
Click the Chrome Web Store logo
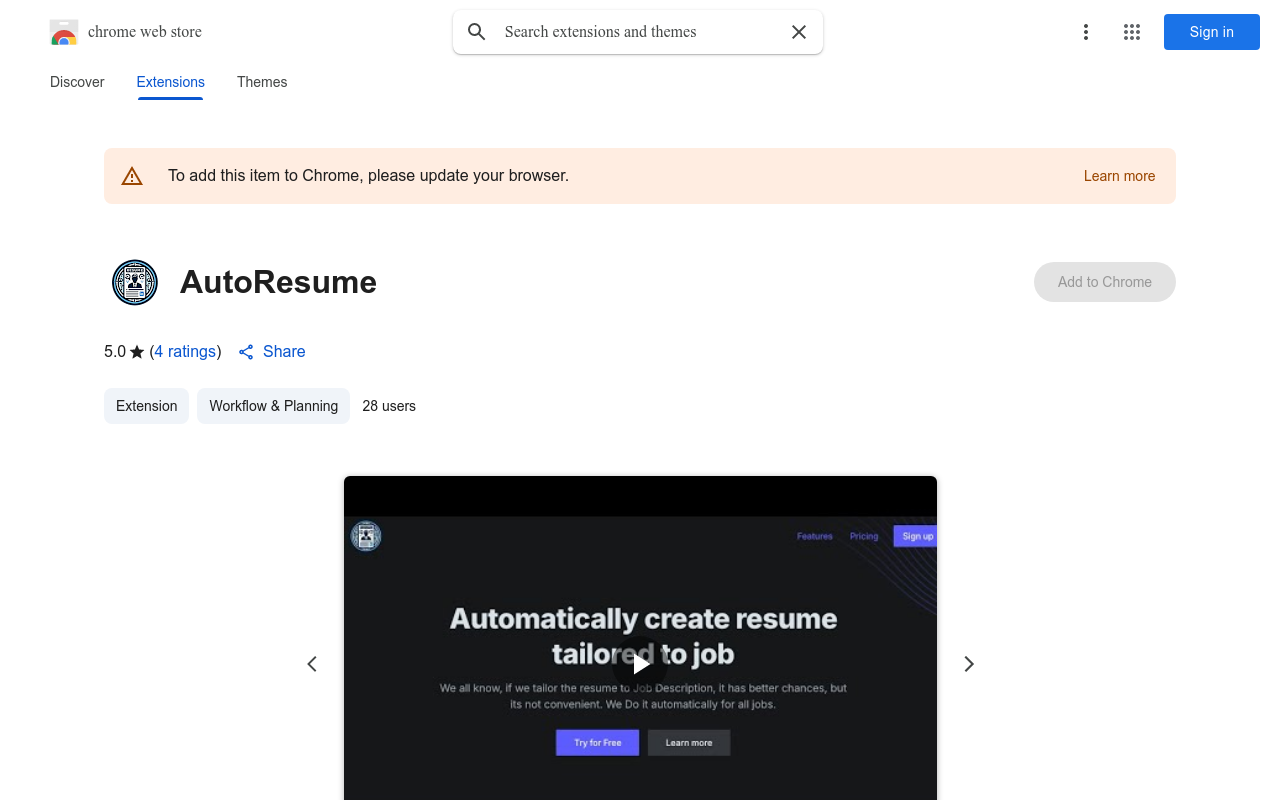coord(64,32)
